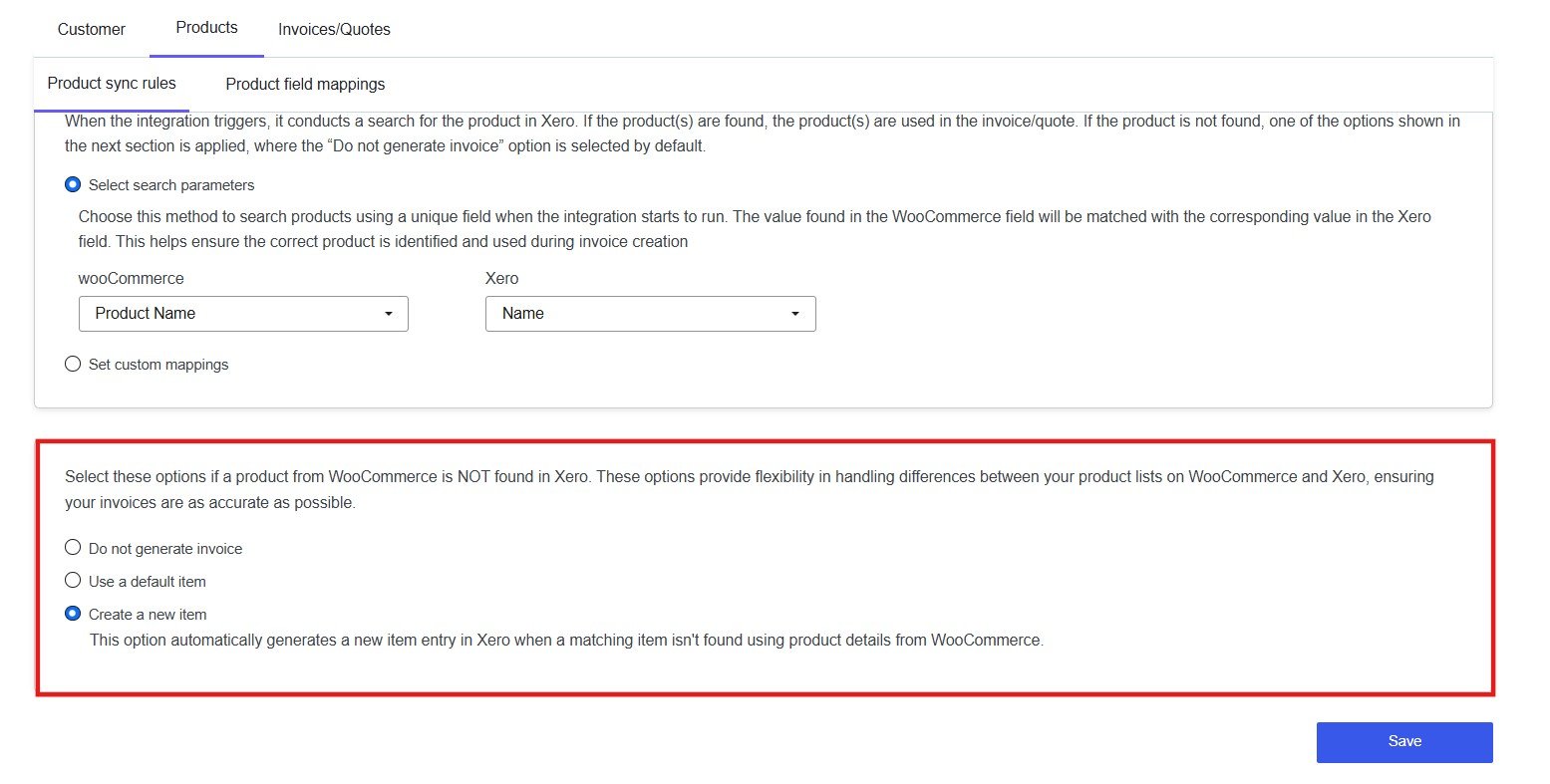
Task: Choose Do not generate invoice option
Action: tap(73, 547)
